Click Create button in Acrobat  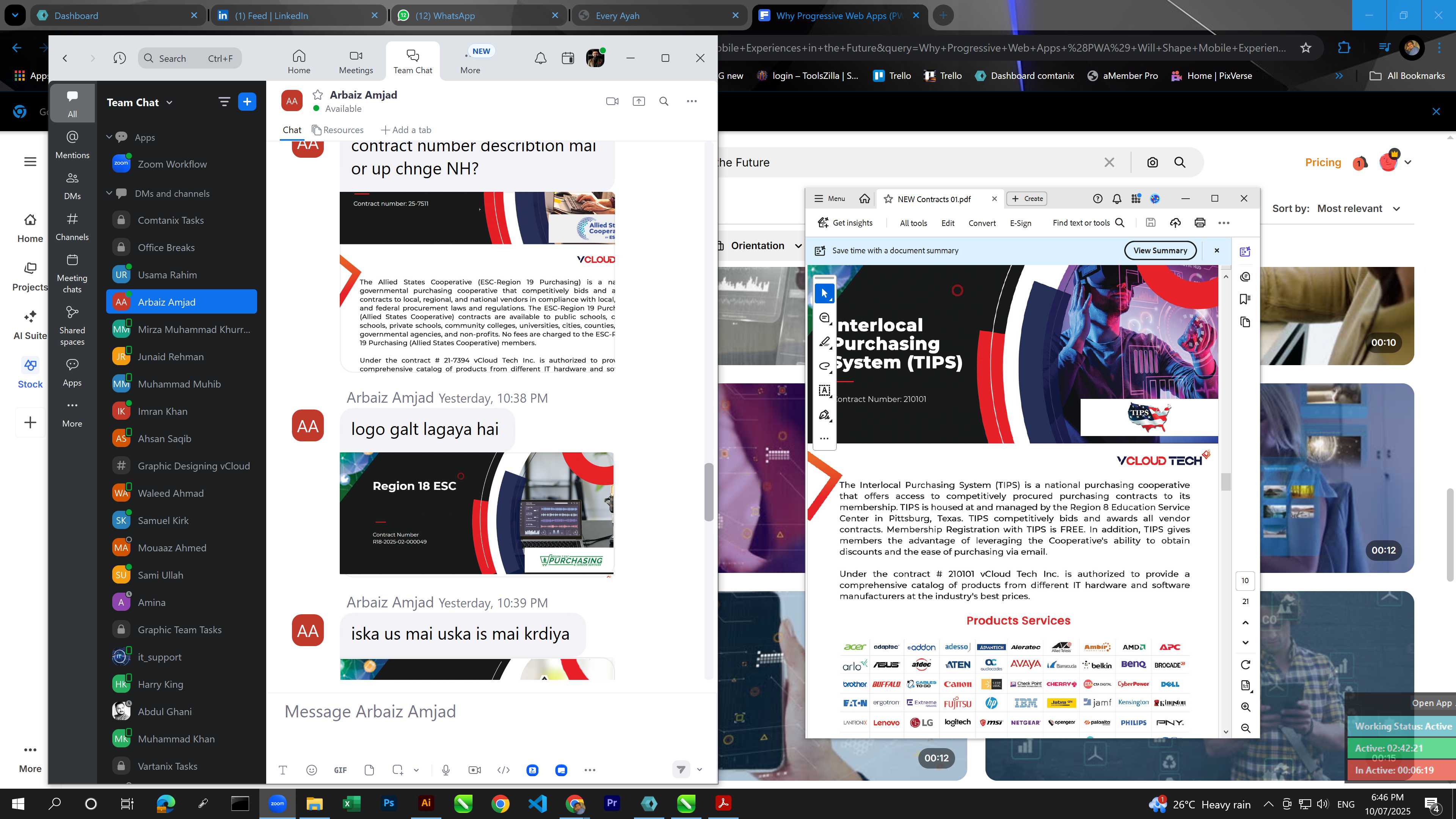(1027, 198)
